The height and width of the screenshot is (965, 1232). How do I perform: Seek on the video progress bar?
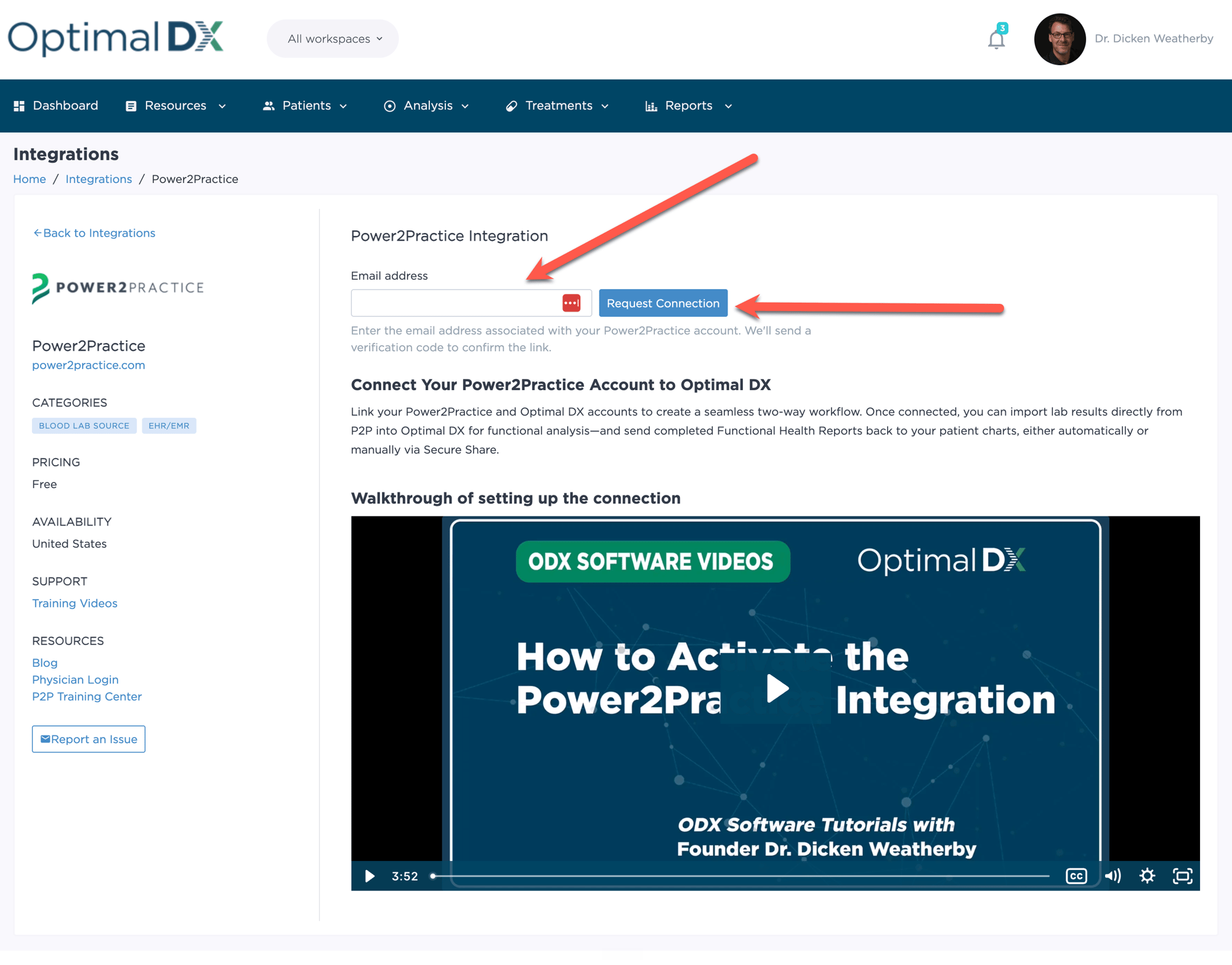click(740, 876)
